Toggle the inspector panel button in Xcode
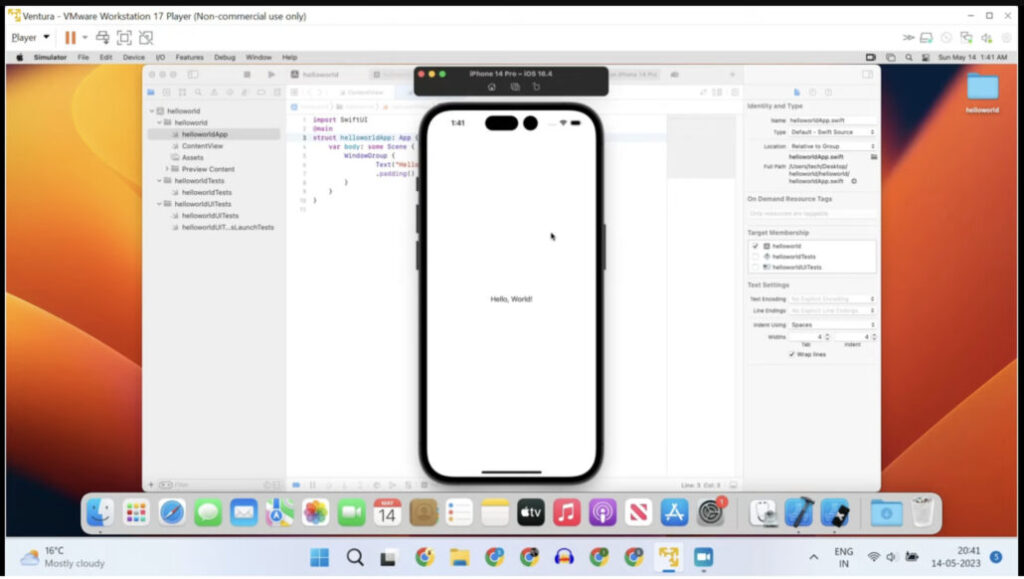The image size is (1024, 579). pos(867,75)
